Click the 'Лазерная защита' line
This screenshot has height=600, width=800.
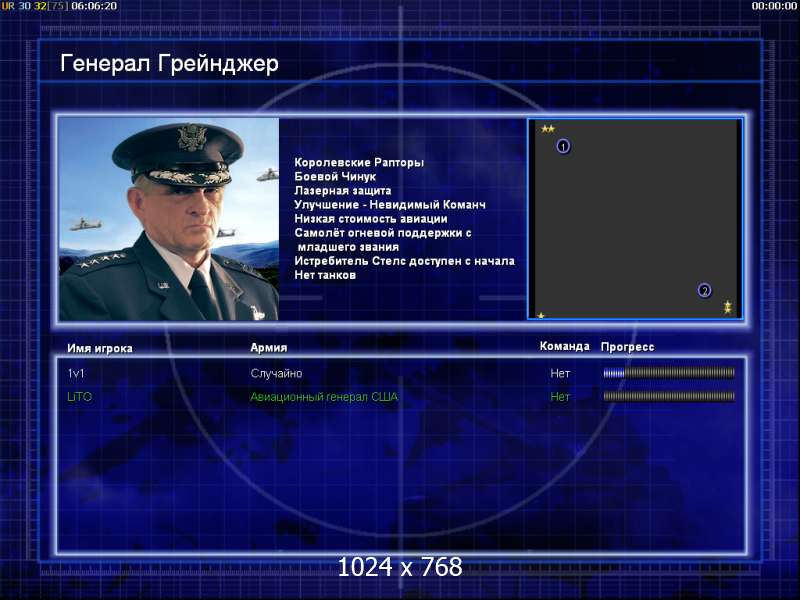pos(343,190)
